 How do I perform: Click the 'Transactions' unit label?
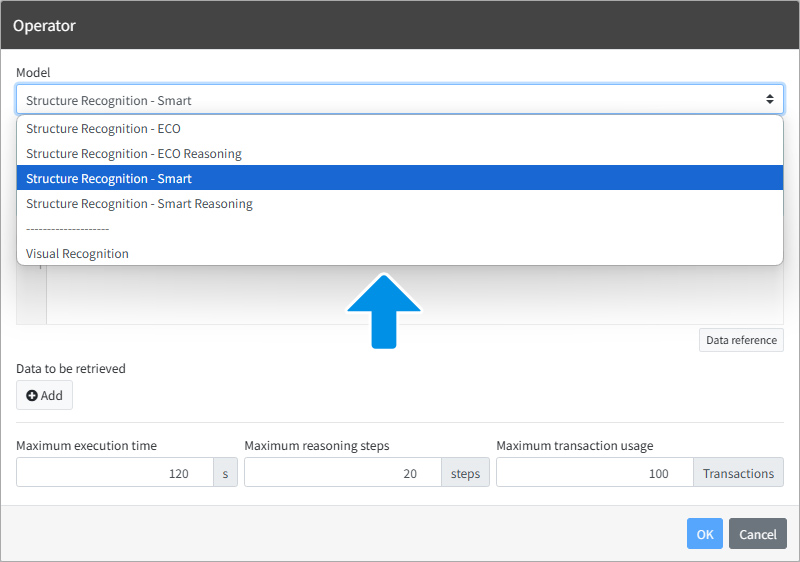pos(738,472)
